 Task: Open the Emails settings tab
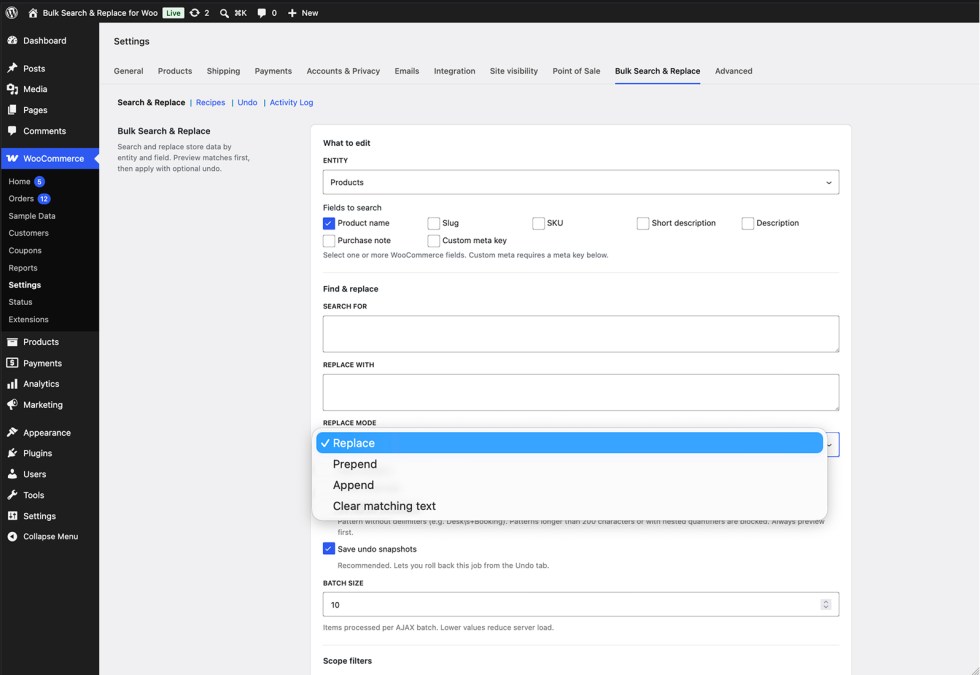(x=407, y=71)
